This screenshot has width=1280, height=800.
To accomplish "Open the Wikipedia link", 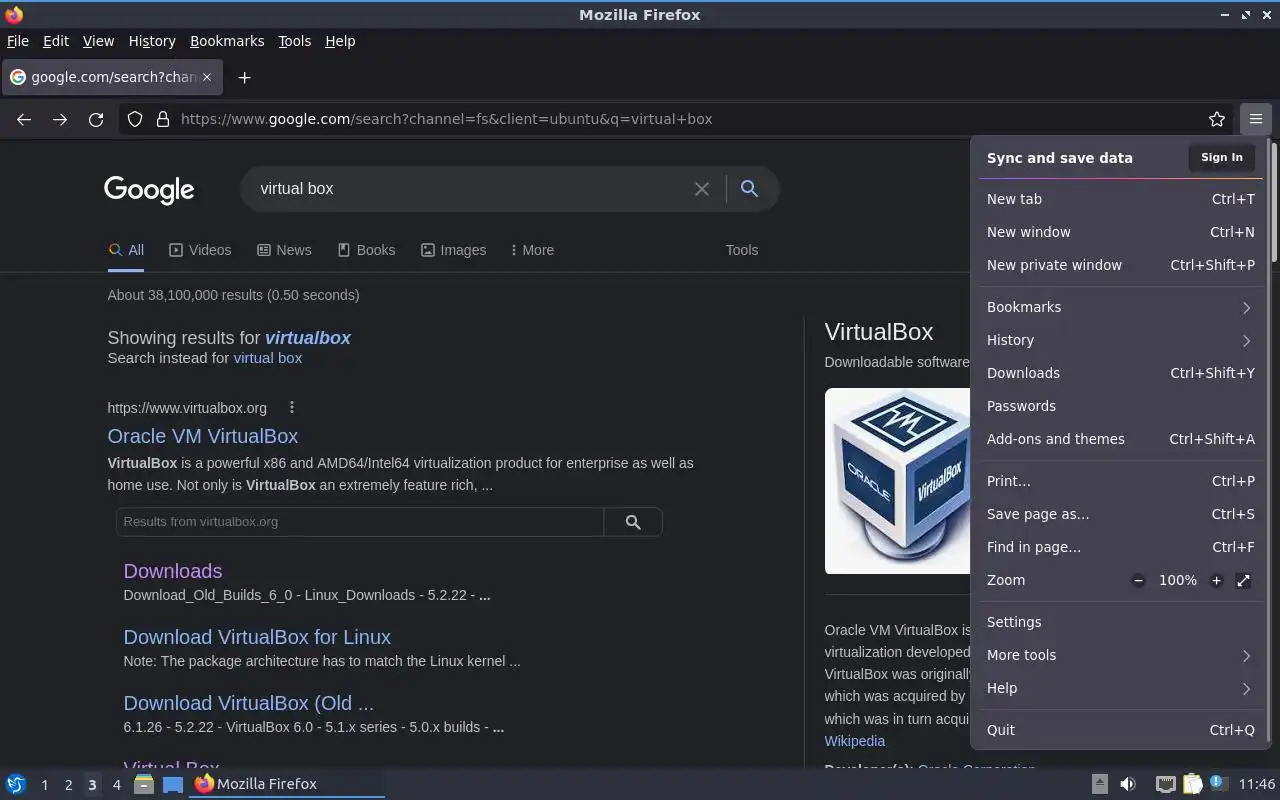I will tap(854, 741).
